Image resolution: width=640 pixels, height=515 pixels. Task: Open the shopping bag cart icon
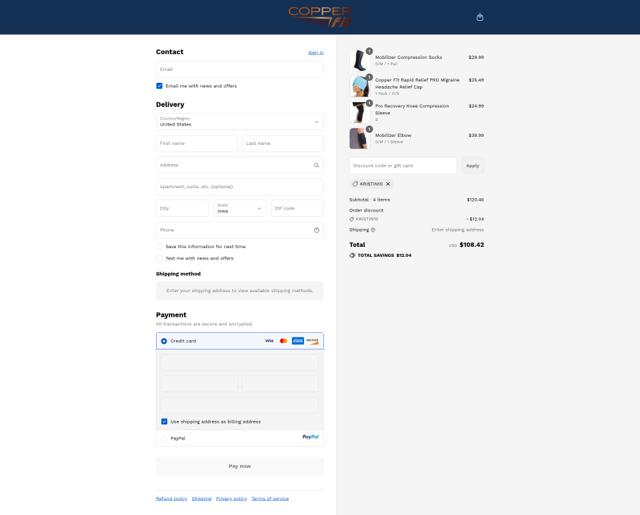(480, 17)
